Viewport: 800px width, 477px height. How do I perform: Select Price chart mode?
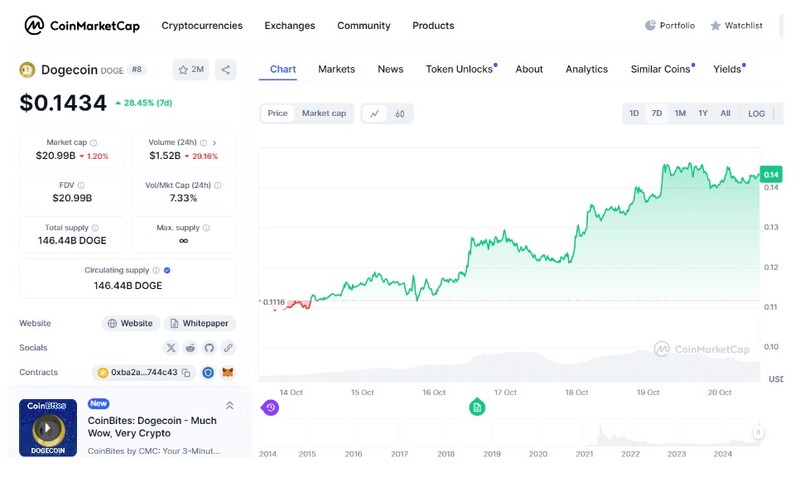[278, 113]
